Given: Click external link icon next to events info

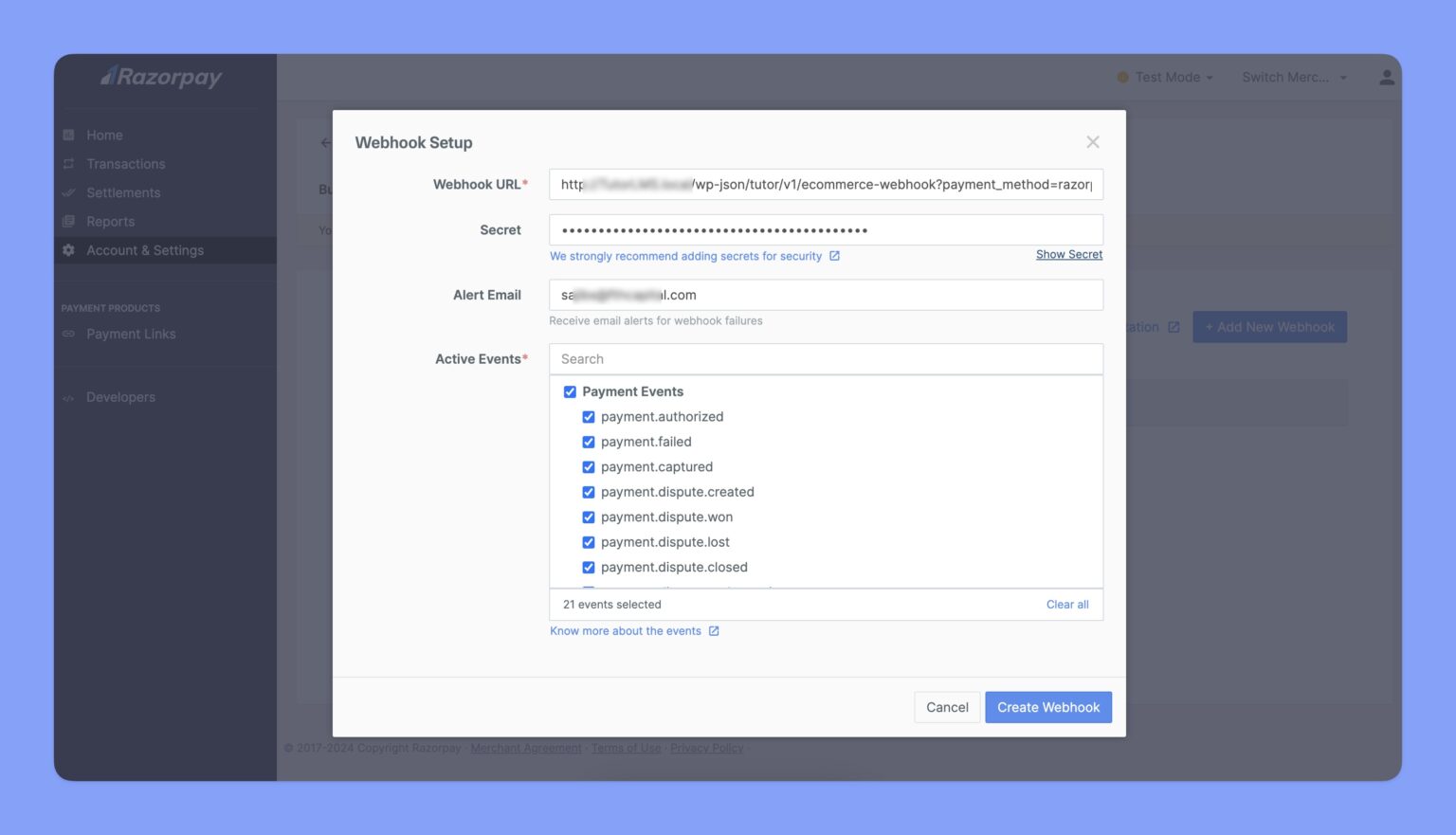Looking at the screenshot, I should [714, 631].
